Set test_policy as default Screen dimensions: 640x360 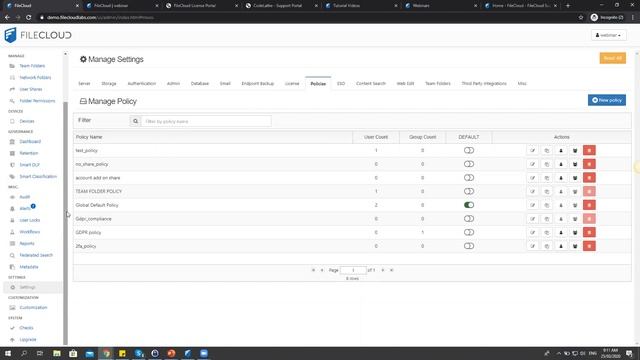click(469, 151)
